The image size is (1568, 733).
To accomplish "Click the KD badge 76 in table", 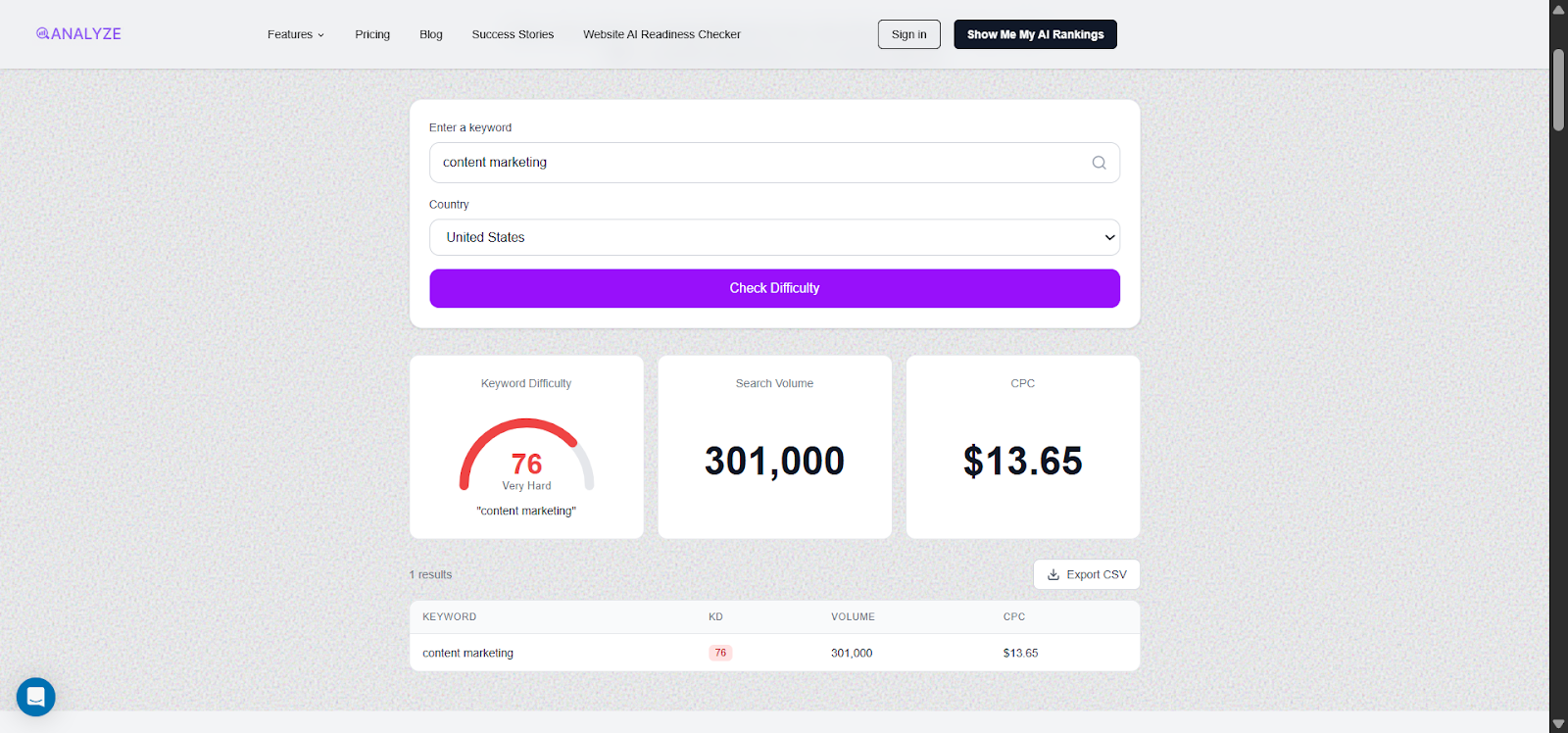I will [720, 653].
